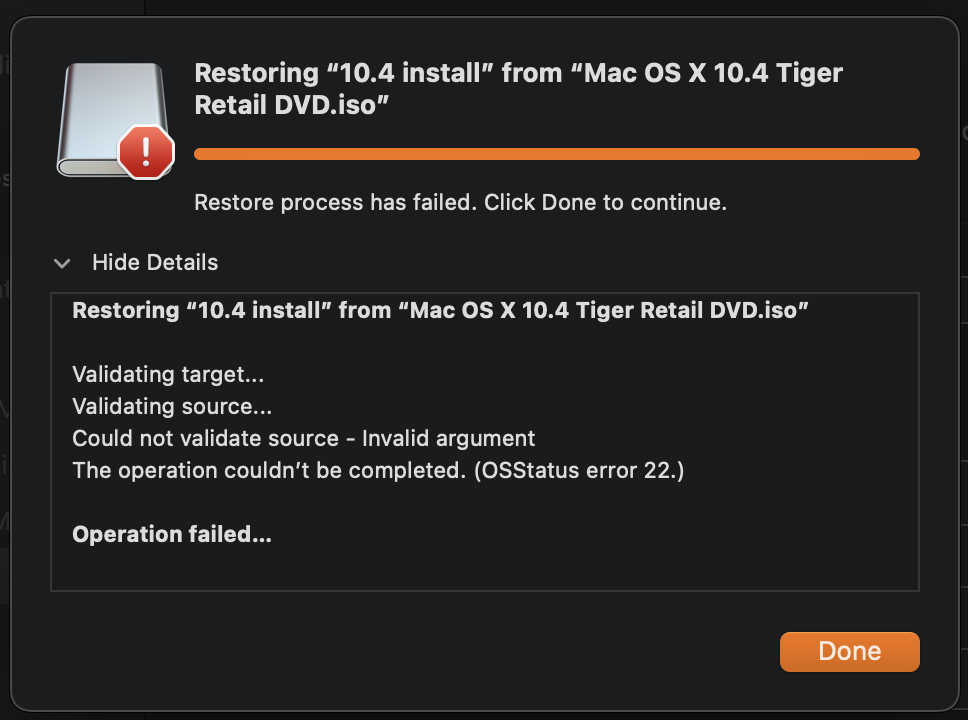Select the Hide Details label
Screen dimensions: 968x720
pos(155,262)
